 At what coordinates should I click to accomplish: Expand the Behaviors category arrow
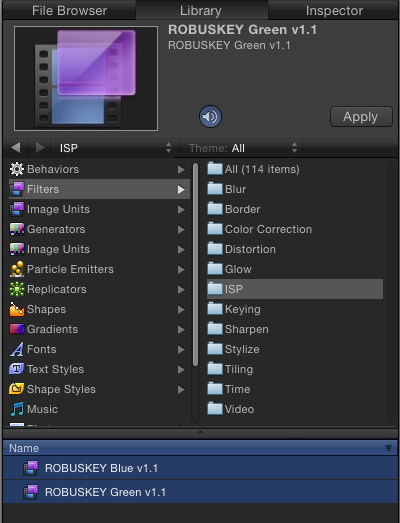pyautogui.click(x=181, y=169)
